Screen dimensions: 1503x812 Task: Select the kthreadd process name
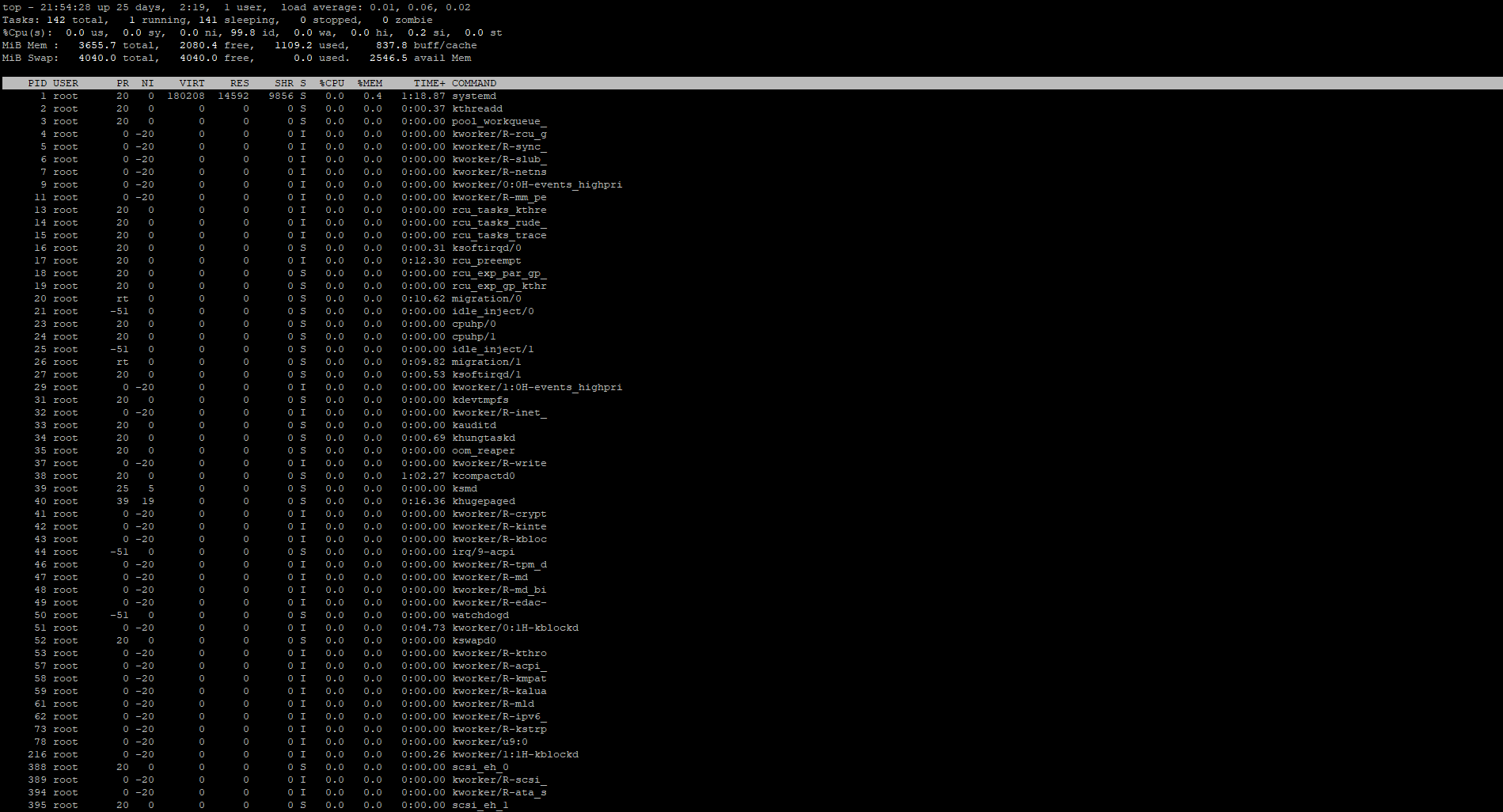tap(477, 108)
